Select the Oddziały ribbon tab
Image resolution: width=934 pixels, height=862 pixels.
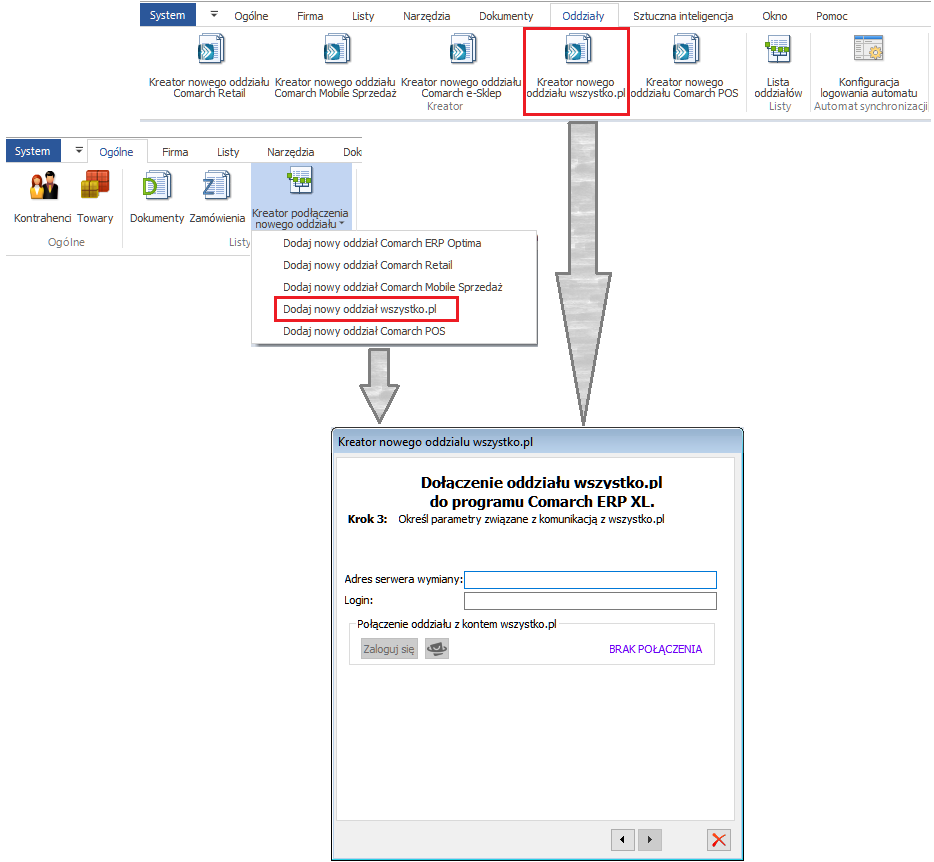[583, 16]
